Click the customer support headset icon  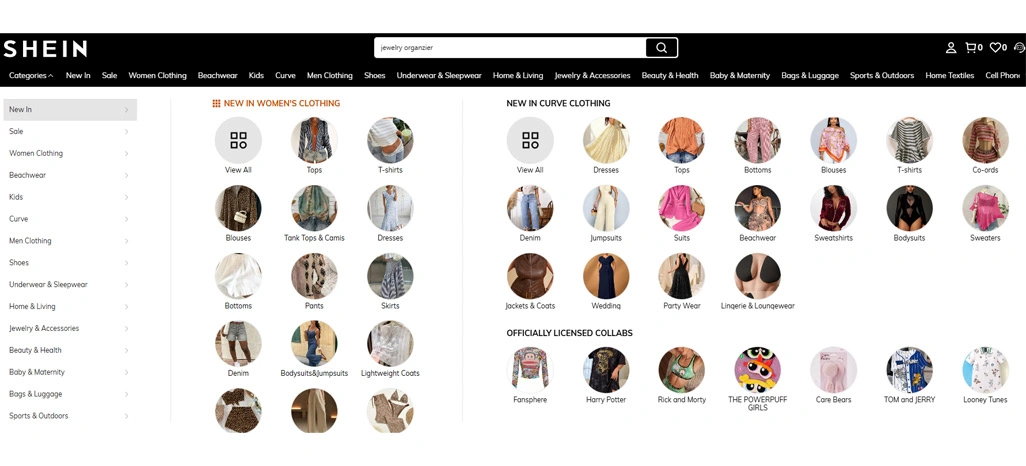(x=1019, y=48)
